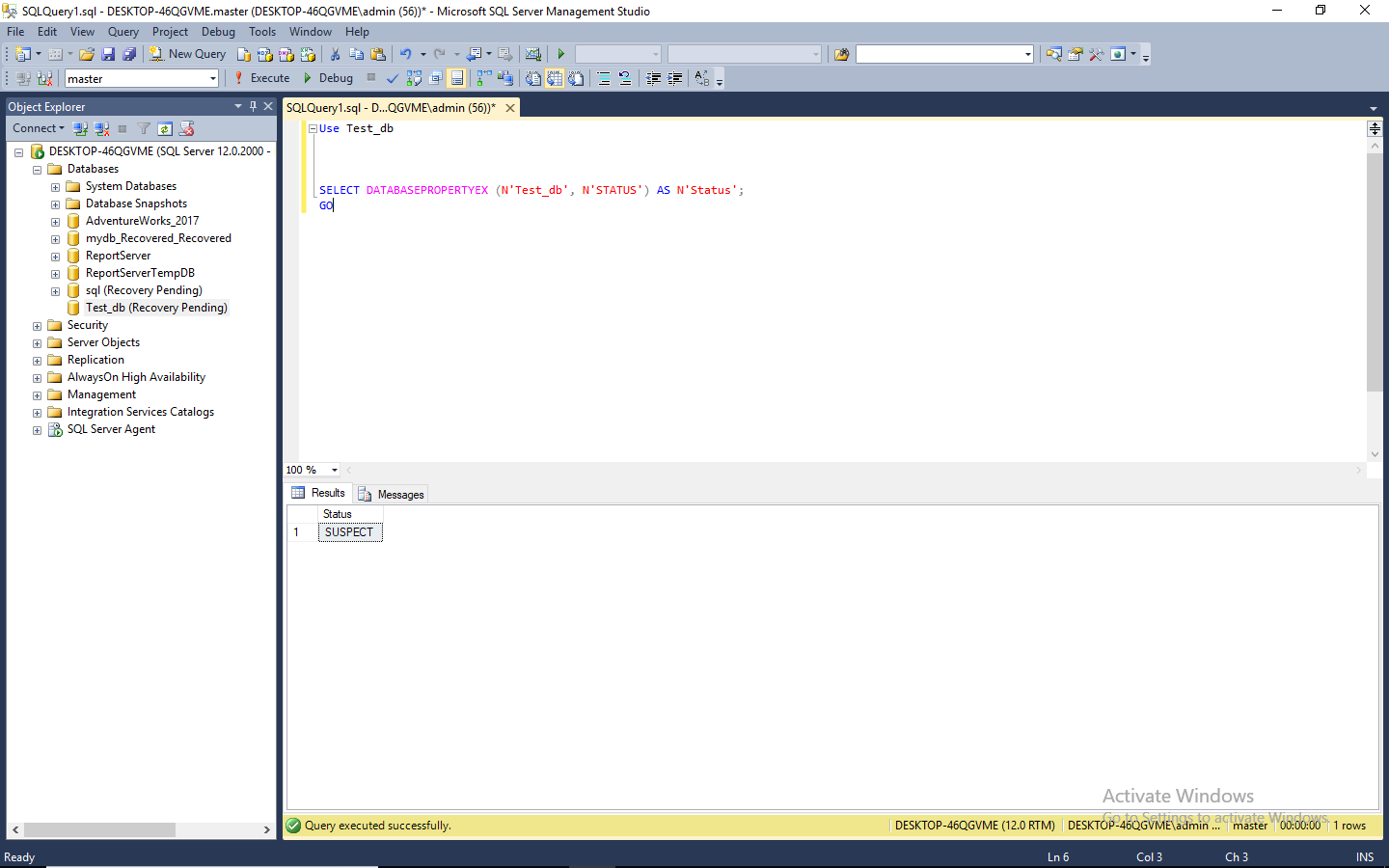Toggle Object Explorer auto hide pin
Image resolution: width=1389 pixels, height=868 pixels.
[254, 106]
